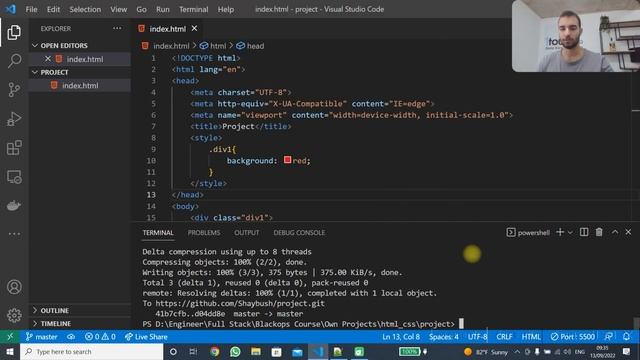The height and width of the screenshot is (360, 640).
Task: Launch Chrome from the taskbar
Action: (x=214, y=351)
